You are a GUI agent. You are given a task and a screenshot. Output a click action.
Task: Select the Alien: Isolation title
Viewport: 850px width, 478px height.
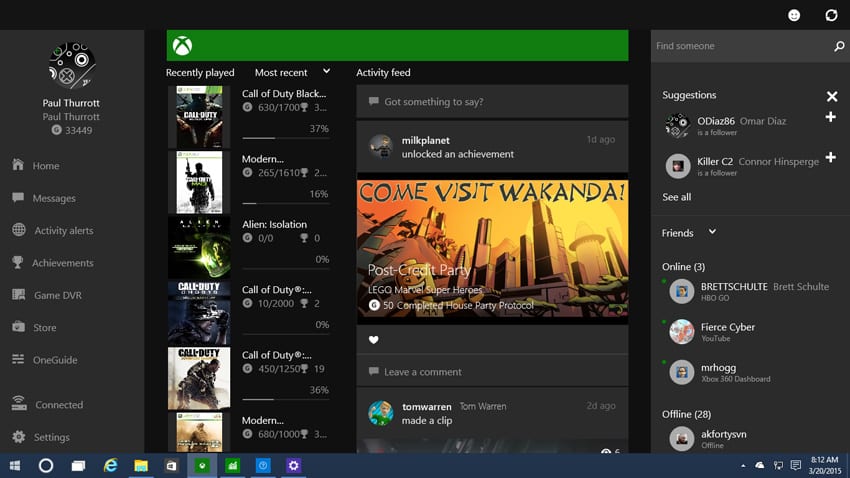coord(274,224)
